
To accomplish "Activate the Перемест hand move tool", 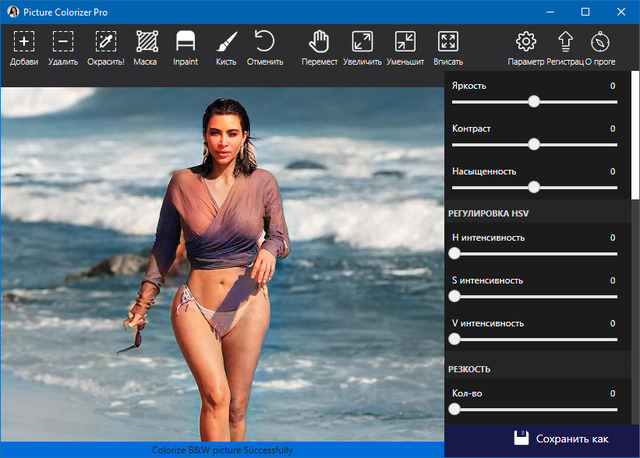I will point(319,48).
